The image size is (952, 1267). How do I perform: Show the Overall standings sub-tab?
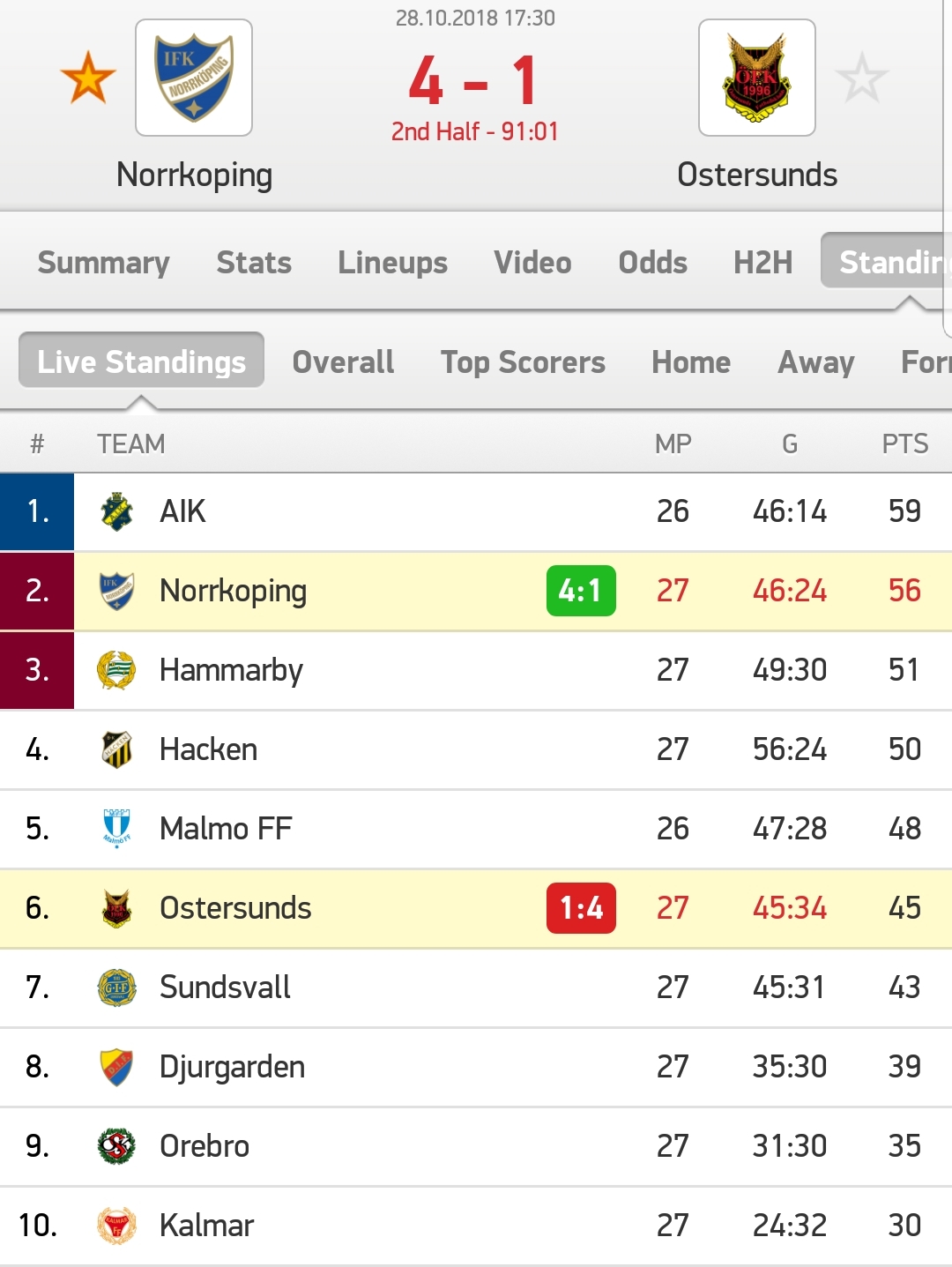tap(343, 361)
